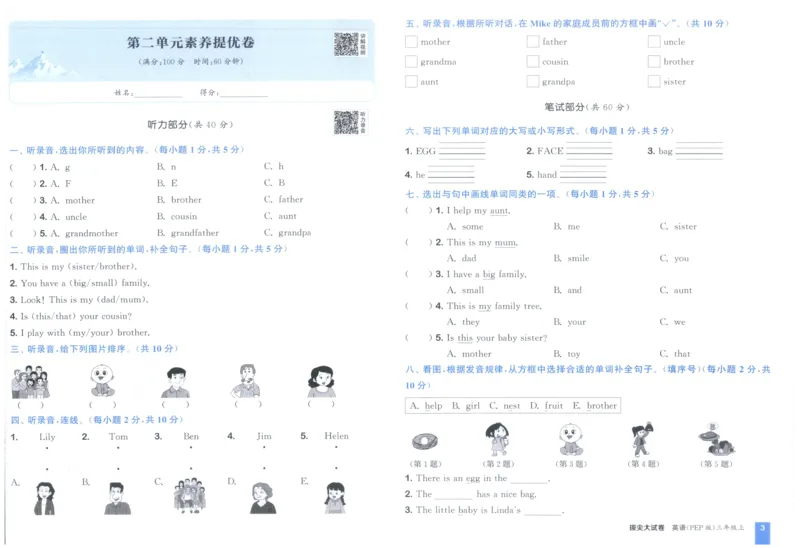Click the sentence 'You have a (big/small) family.'
800x548 pixels.
pyautogui.click(x=80, y=283)
